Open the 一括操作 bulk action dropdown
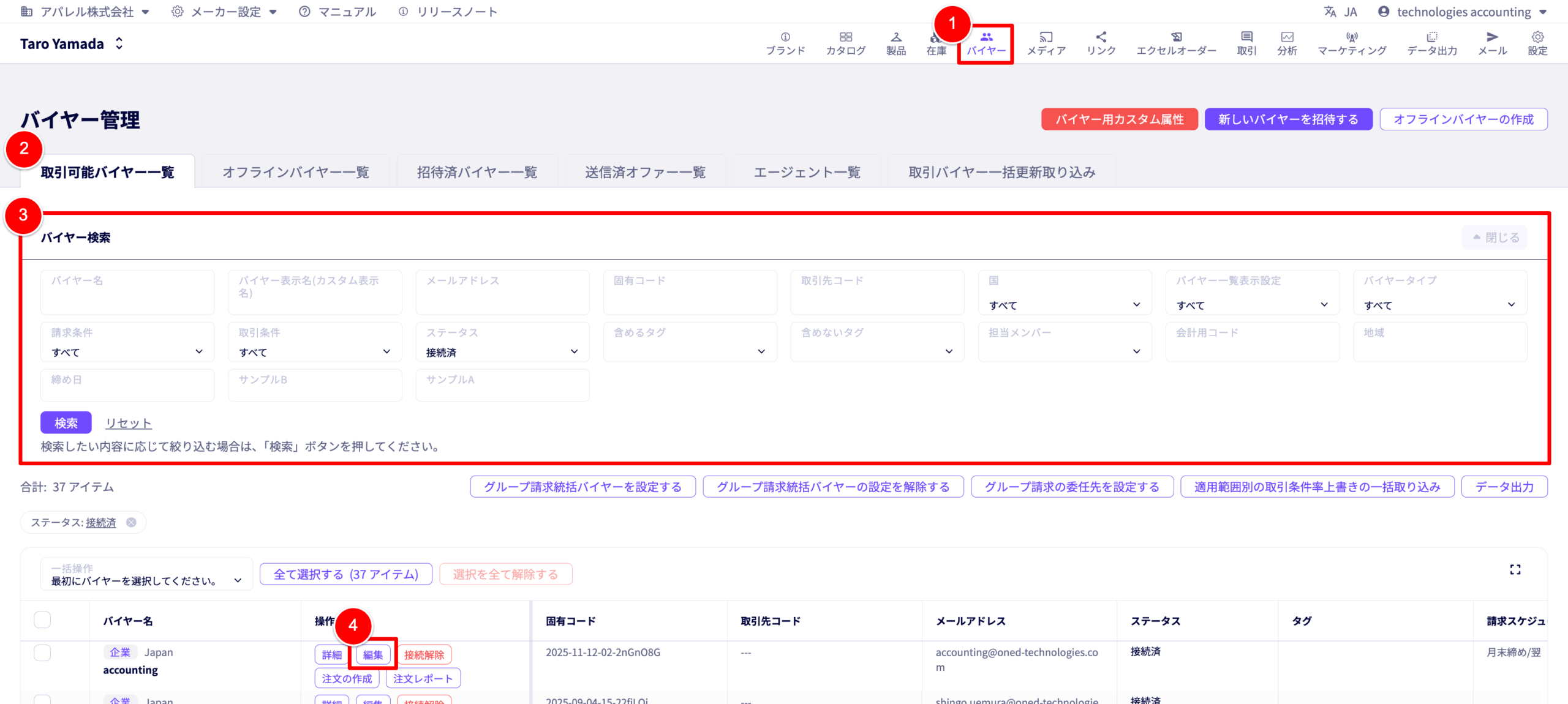This screenshot has width=1568, height=704. 147,574
